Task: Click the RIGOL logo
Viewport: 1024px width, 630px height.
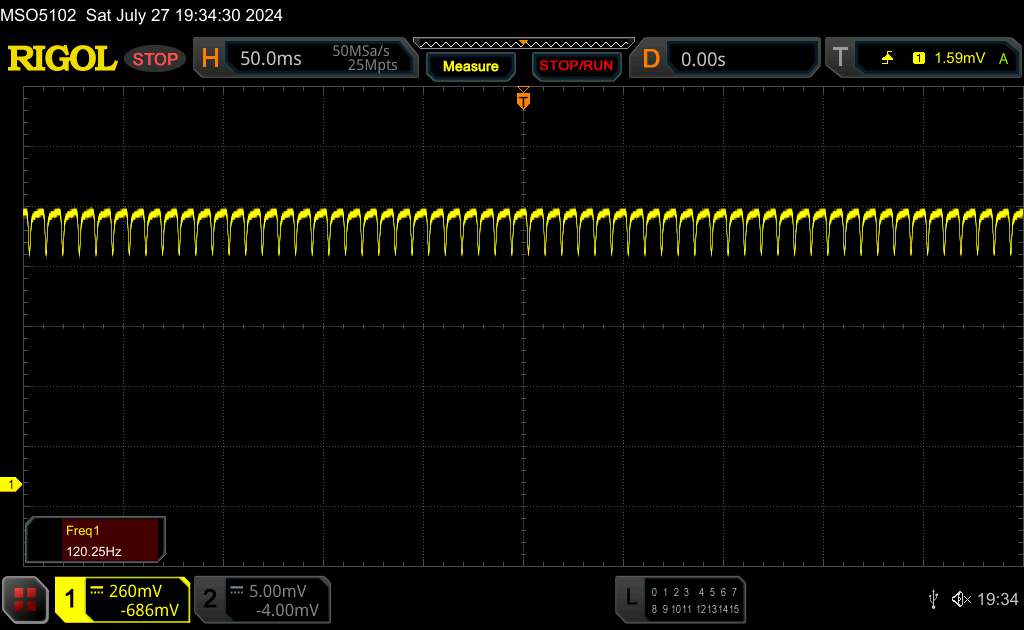Action: 62,59
